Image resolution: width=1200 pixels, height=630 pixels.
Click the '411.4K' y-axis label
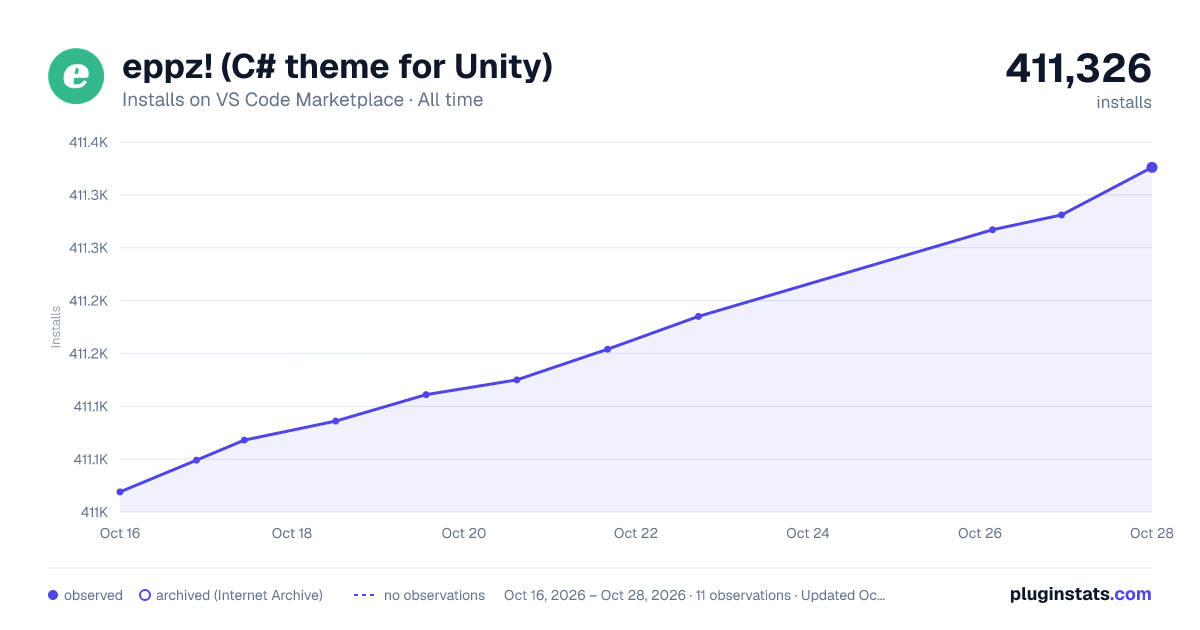(88, 143)
